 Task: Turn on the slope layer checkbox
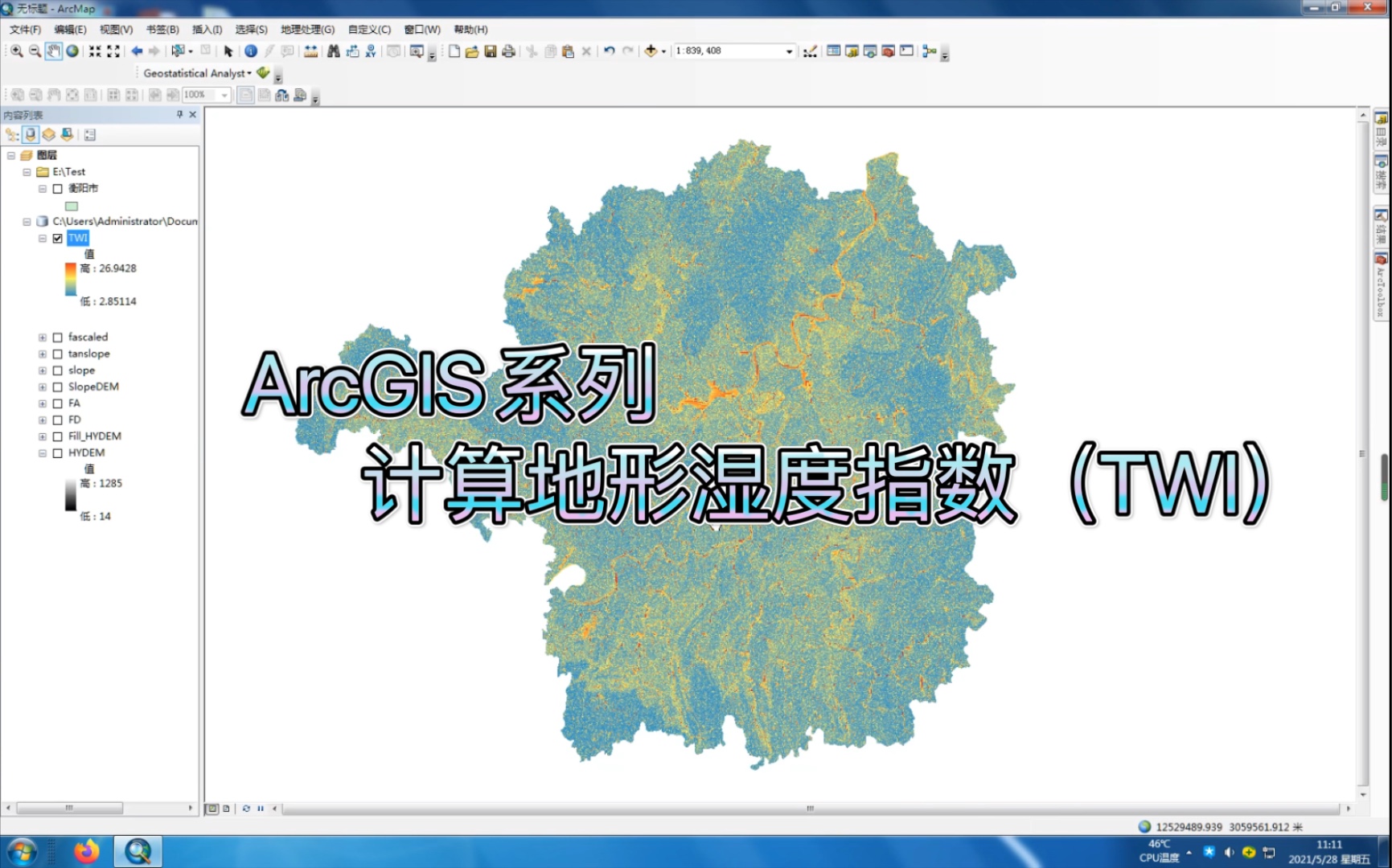click(x=58, y=371)
